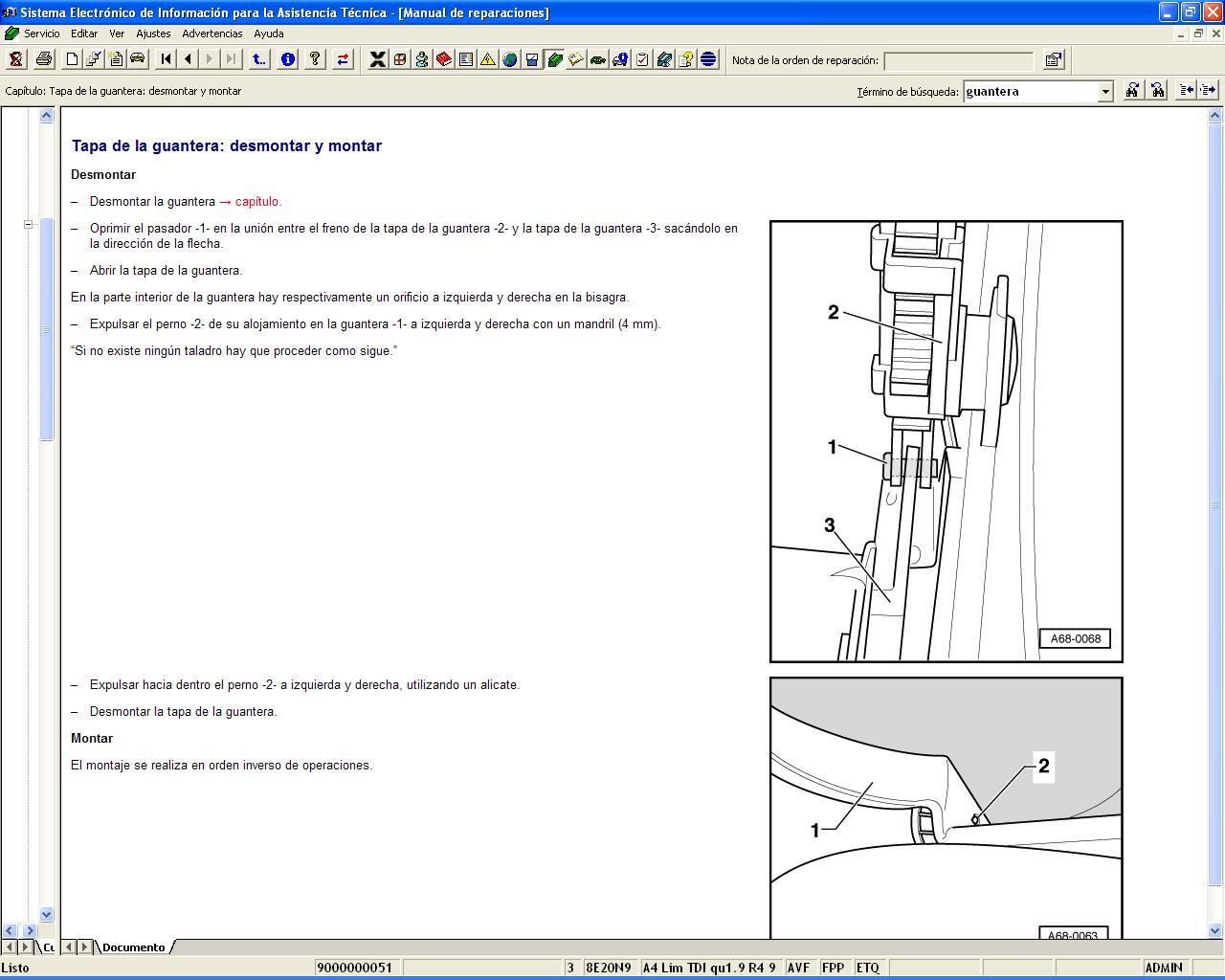The image size is (1225, 980).
Task: Click the left panel scroll up arrow
Action: point(46,116)
